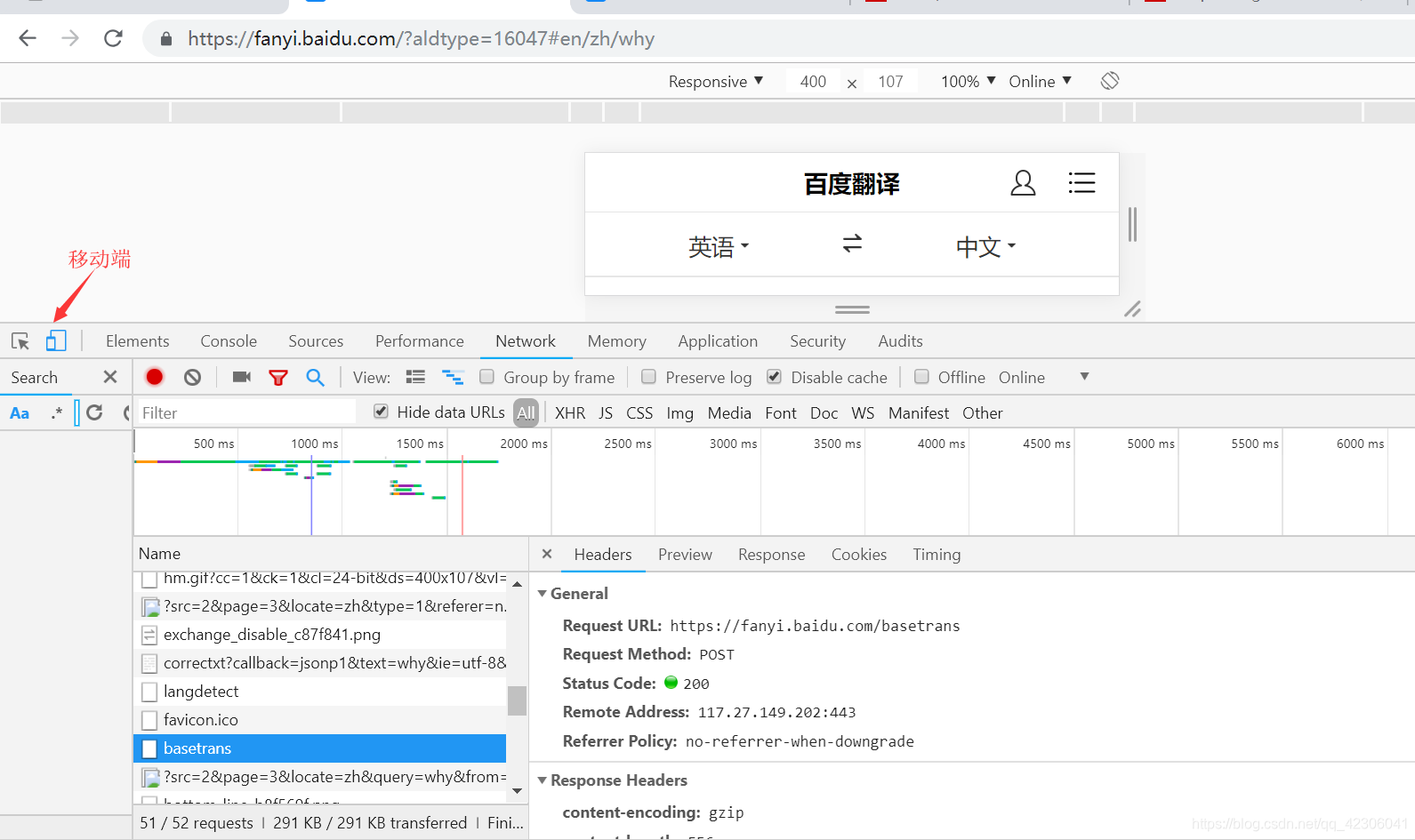Close the request details pane with the X

(x=547, y=554)
